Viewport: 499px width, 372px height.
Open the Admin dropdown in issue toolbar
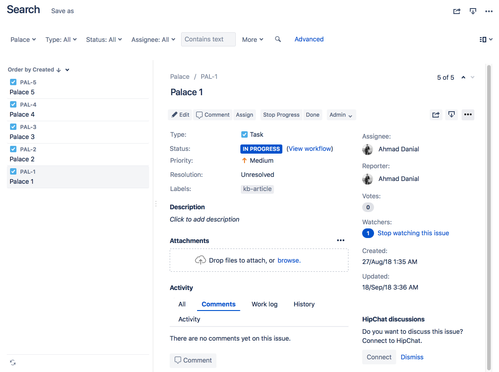point(341,115)
